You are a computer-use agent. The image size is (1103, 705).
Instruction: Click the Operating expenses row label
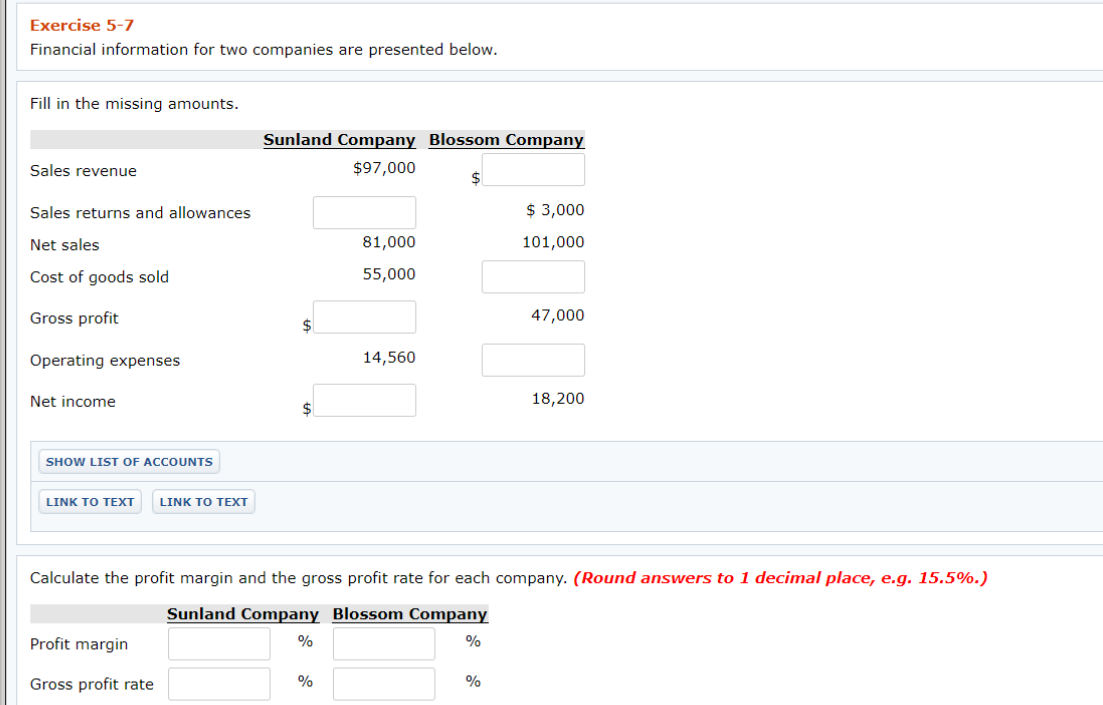[105, 360]
